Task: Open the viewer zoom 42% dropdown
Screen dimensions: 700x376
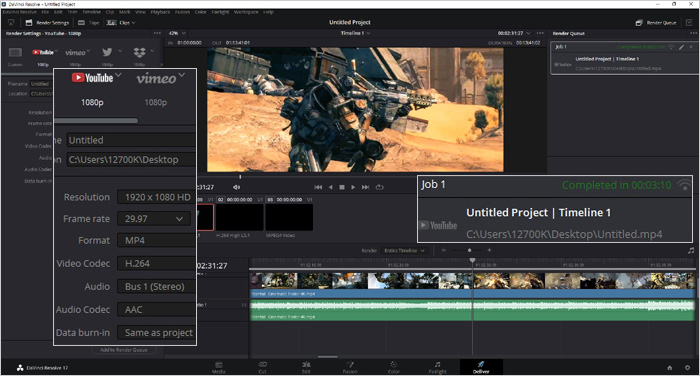Action: point(177,33)
